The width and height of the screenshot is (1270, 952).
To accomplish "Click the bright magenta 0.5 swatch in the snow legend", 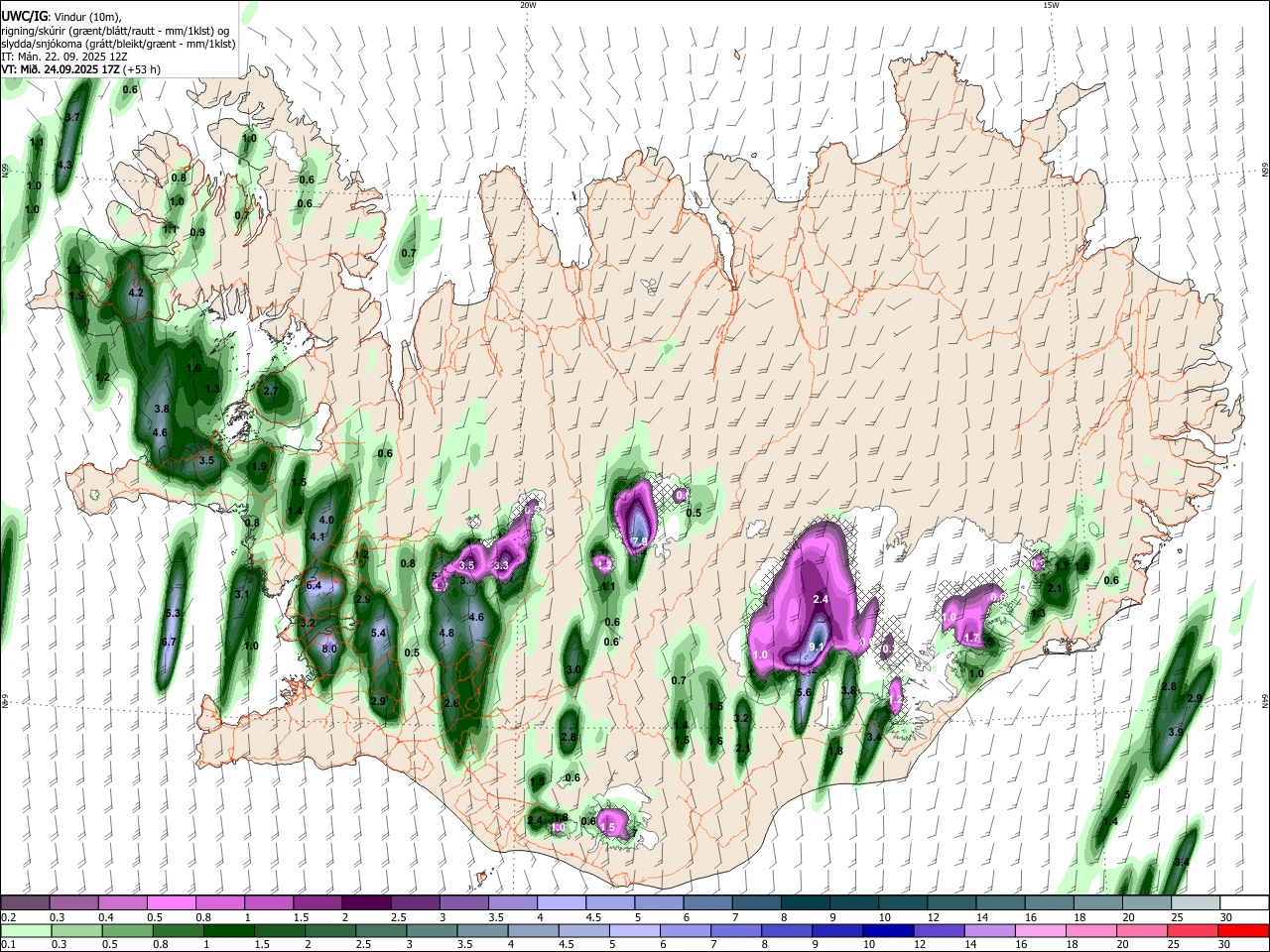I will tap(171, 902).
